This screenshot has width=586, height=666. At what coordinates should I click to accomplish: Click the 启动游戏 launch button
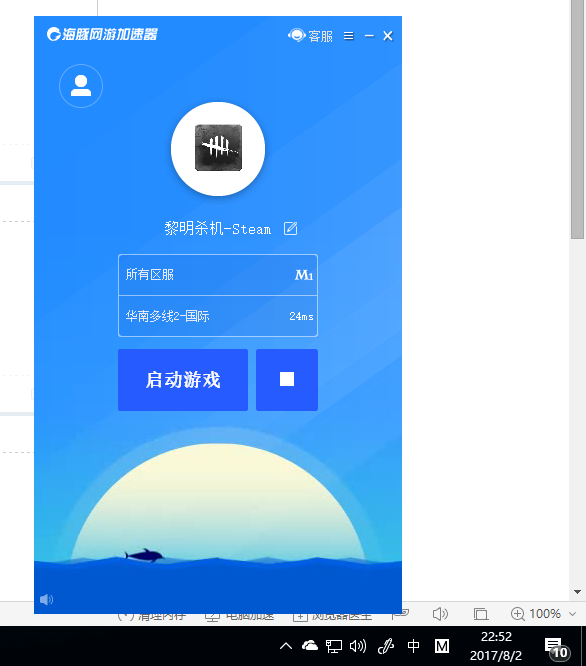click(183, 380)
